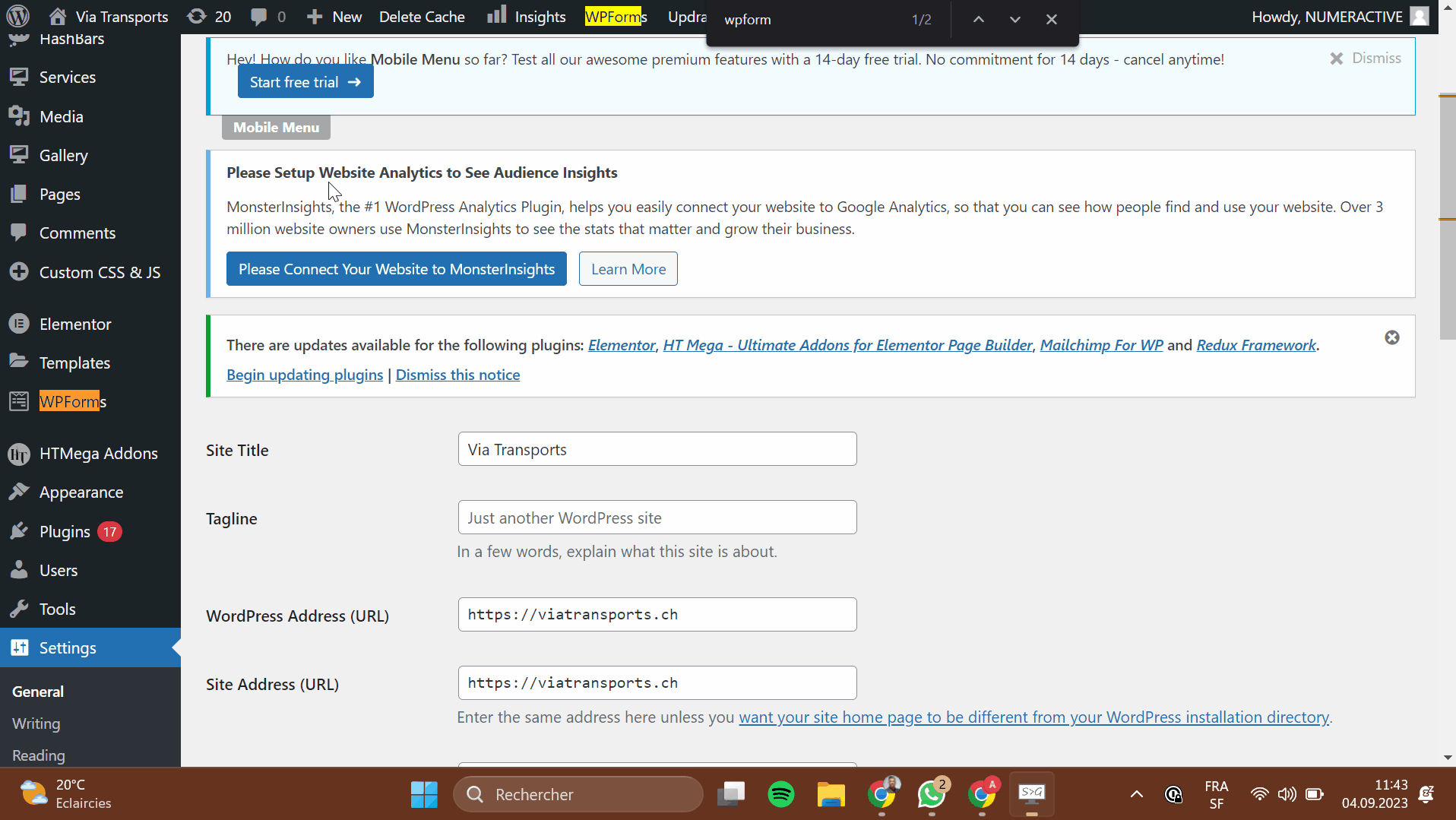Image resolution: width=1456 pixels, height=820 pixels.
Task: Open the Redux Framework link
Action: pyautogui.click(x=1256, y=345)
